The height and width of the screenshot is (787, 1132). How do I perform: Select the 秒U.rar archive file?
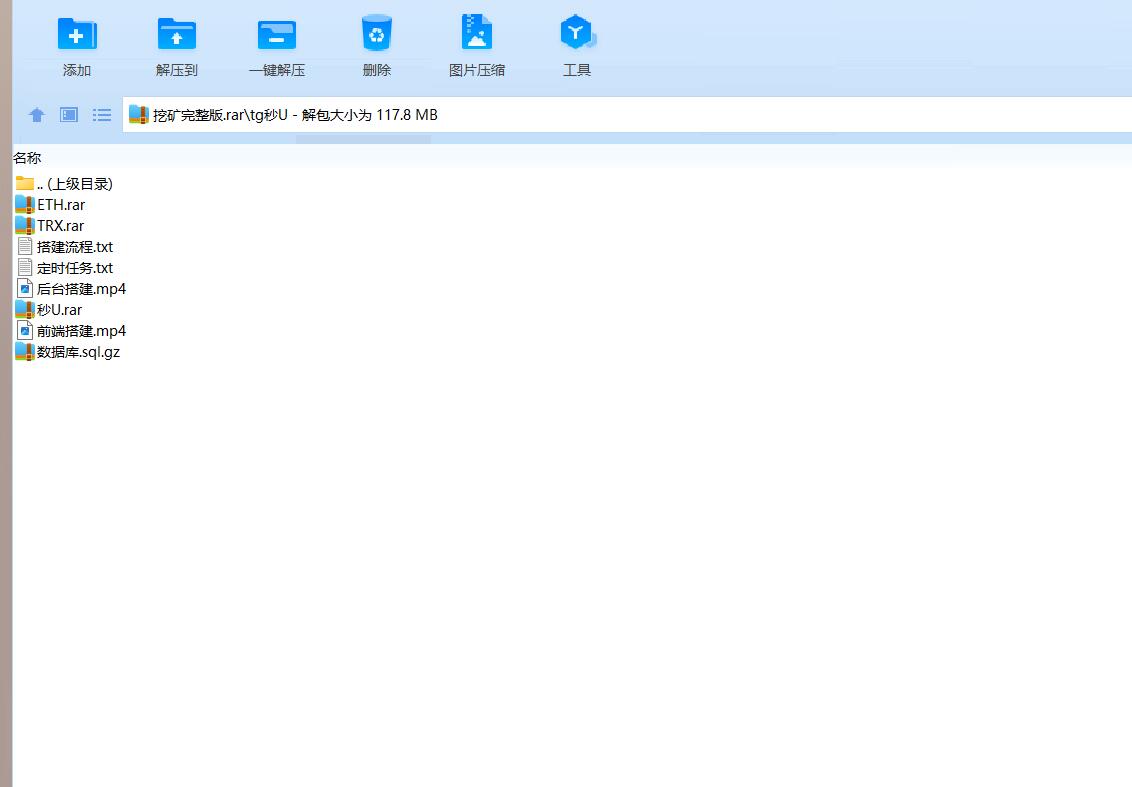tap(59, 310)
